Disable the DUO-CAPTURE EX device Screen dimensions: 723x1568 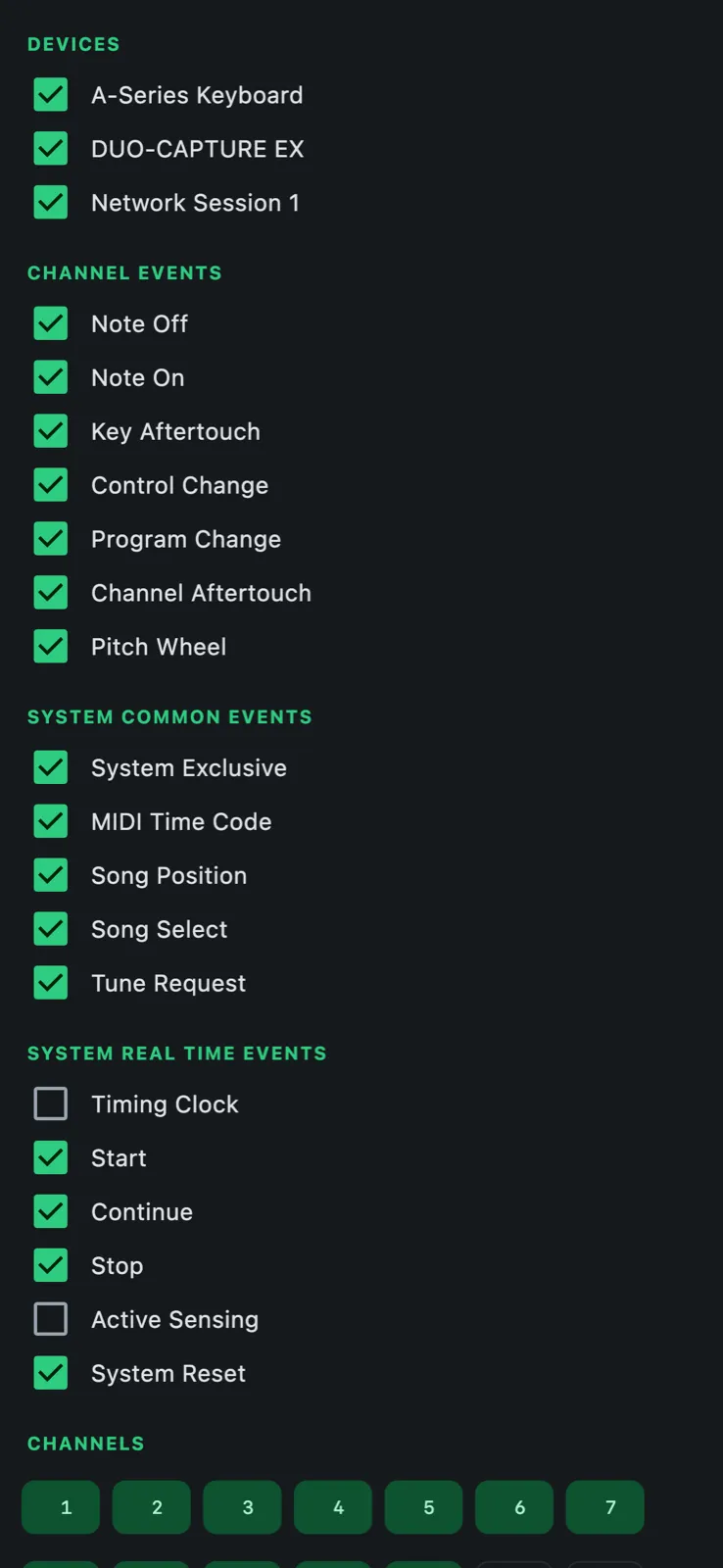pos(51,149)
